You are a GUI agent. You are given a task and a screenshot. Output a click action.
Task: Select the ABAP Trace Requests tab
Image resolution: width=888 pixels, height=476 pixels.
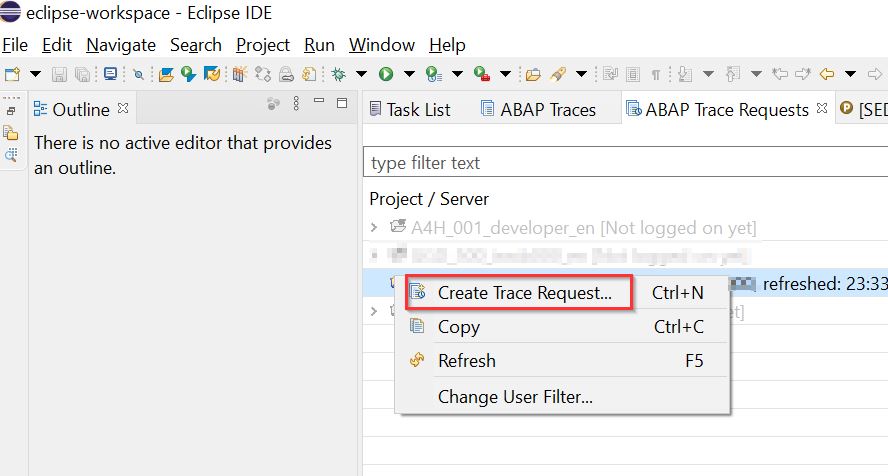(718, 109)
